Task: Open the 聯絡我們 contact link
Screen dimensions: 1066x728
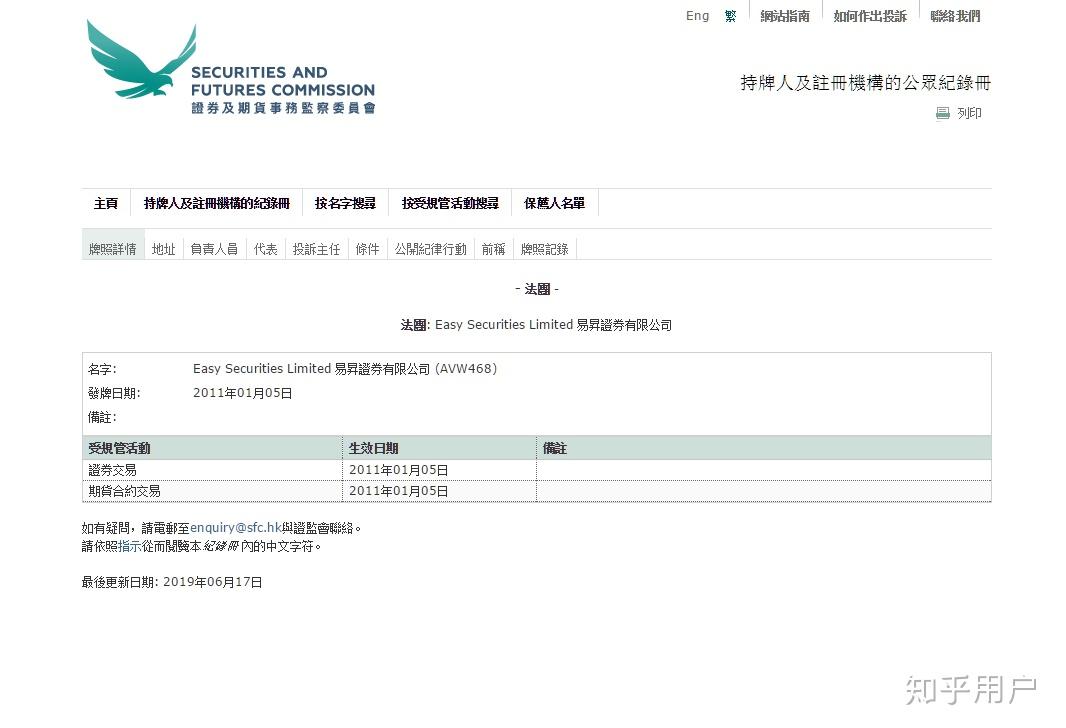Action: click(x=955, y=16)
